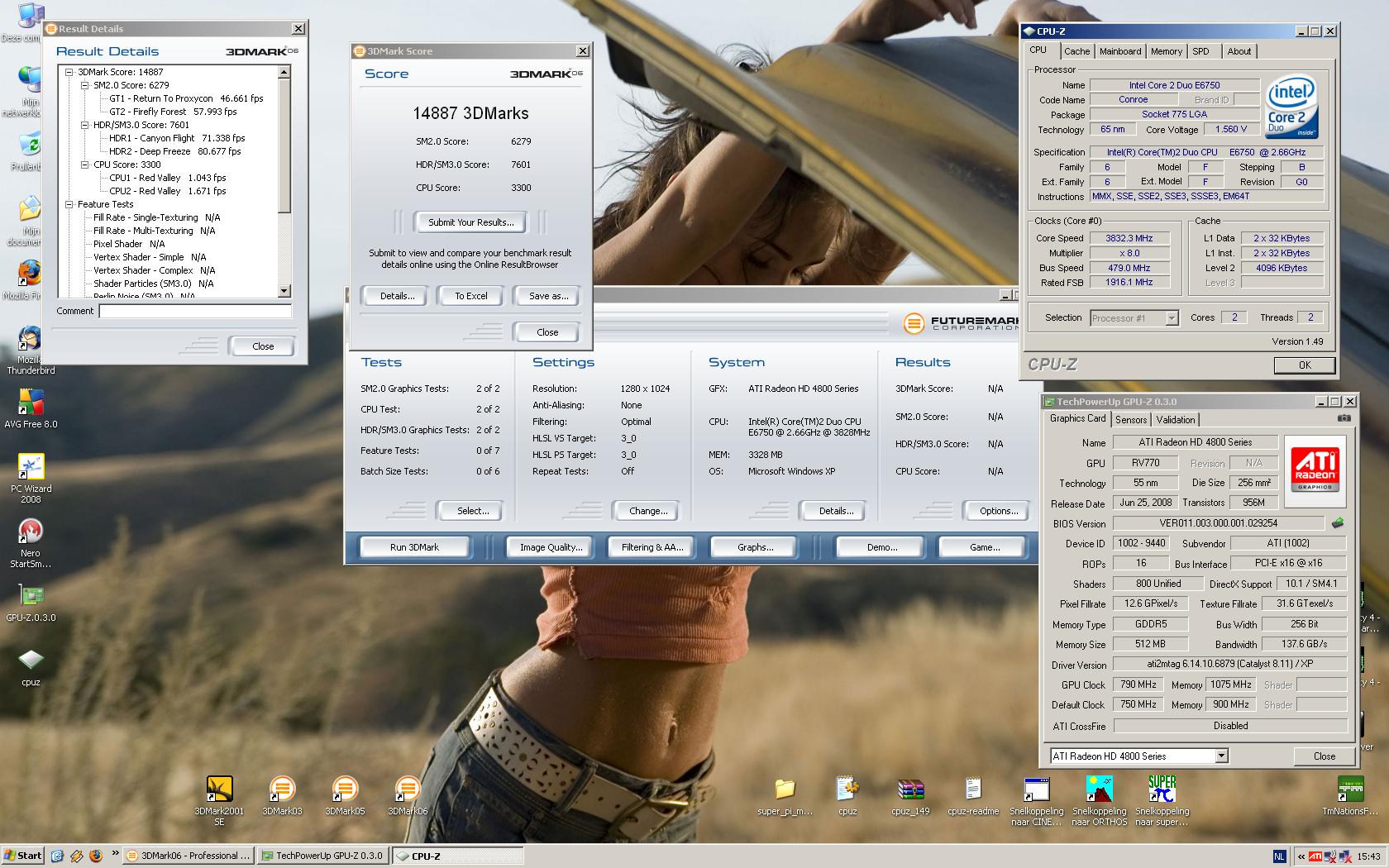This screenshot has height=868, width=1389.
Task: Click into the Comment input field
Action: [195, 311]
